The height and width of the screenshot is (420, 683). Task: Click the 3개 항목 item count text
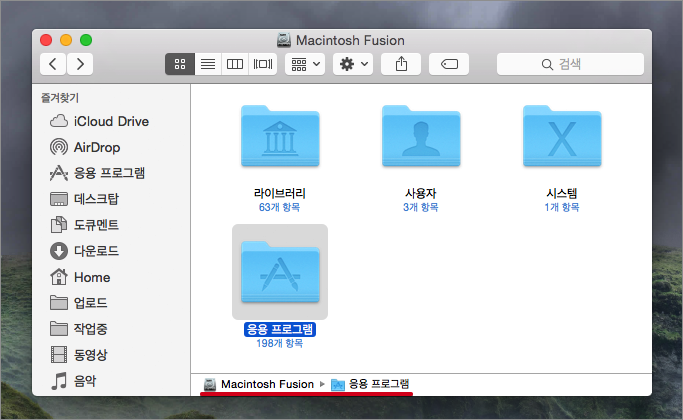point(421,207)
